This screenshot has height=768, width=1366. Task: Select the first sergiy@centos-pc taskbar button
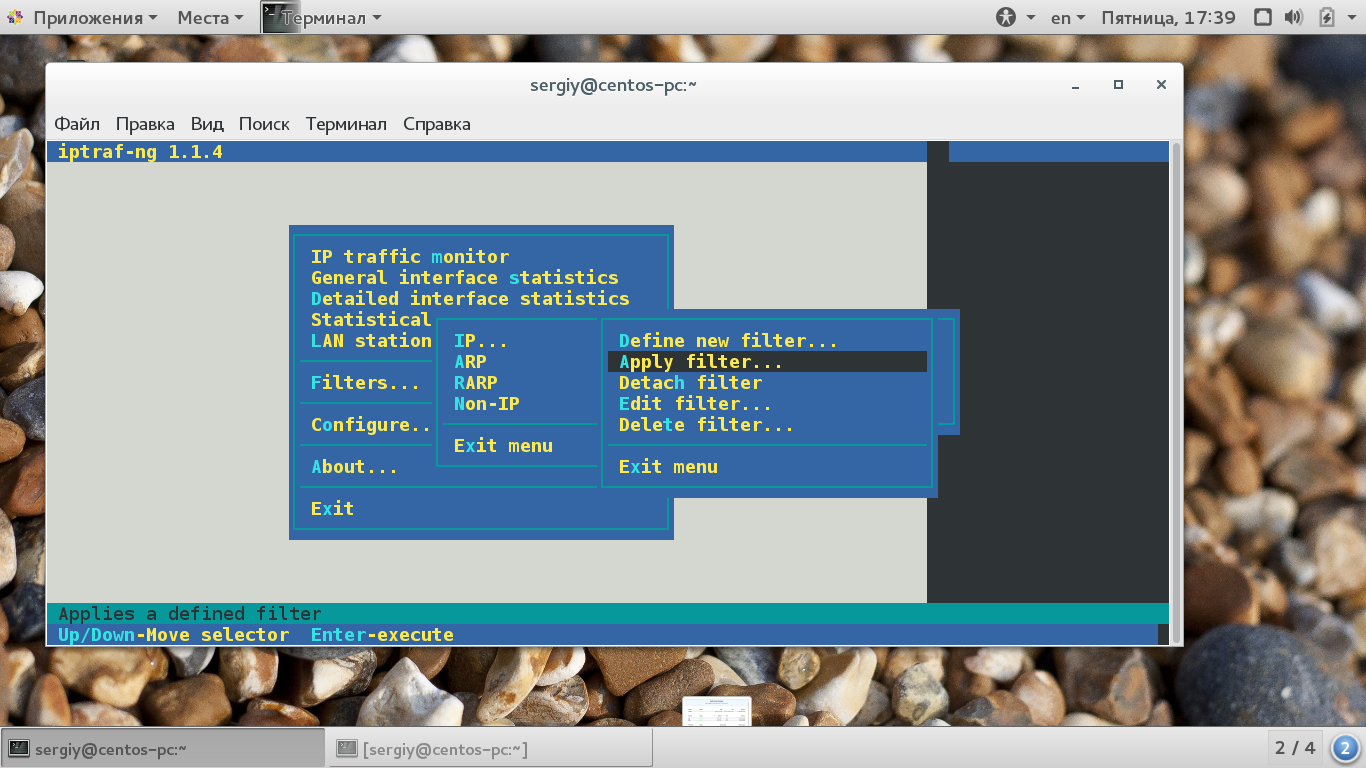click(164, 748)
